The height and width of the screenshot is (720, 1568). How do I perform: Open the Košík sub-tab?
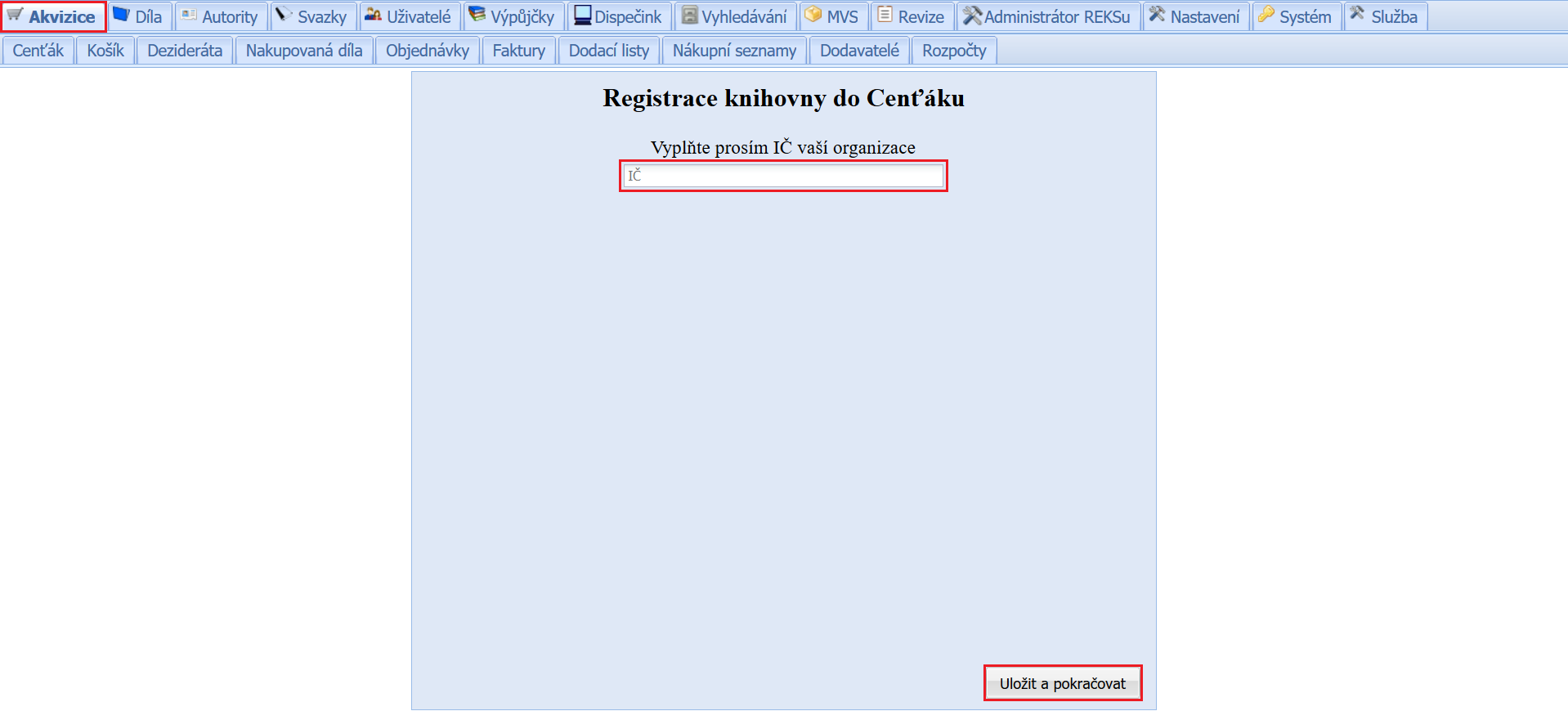pos(105,51)
